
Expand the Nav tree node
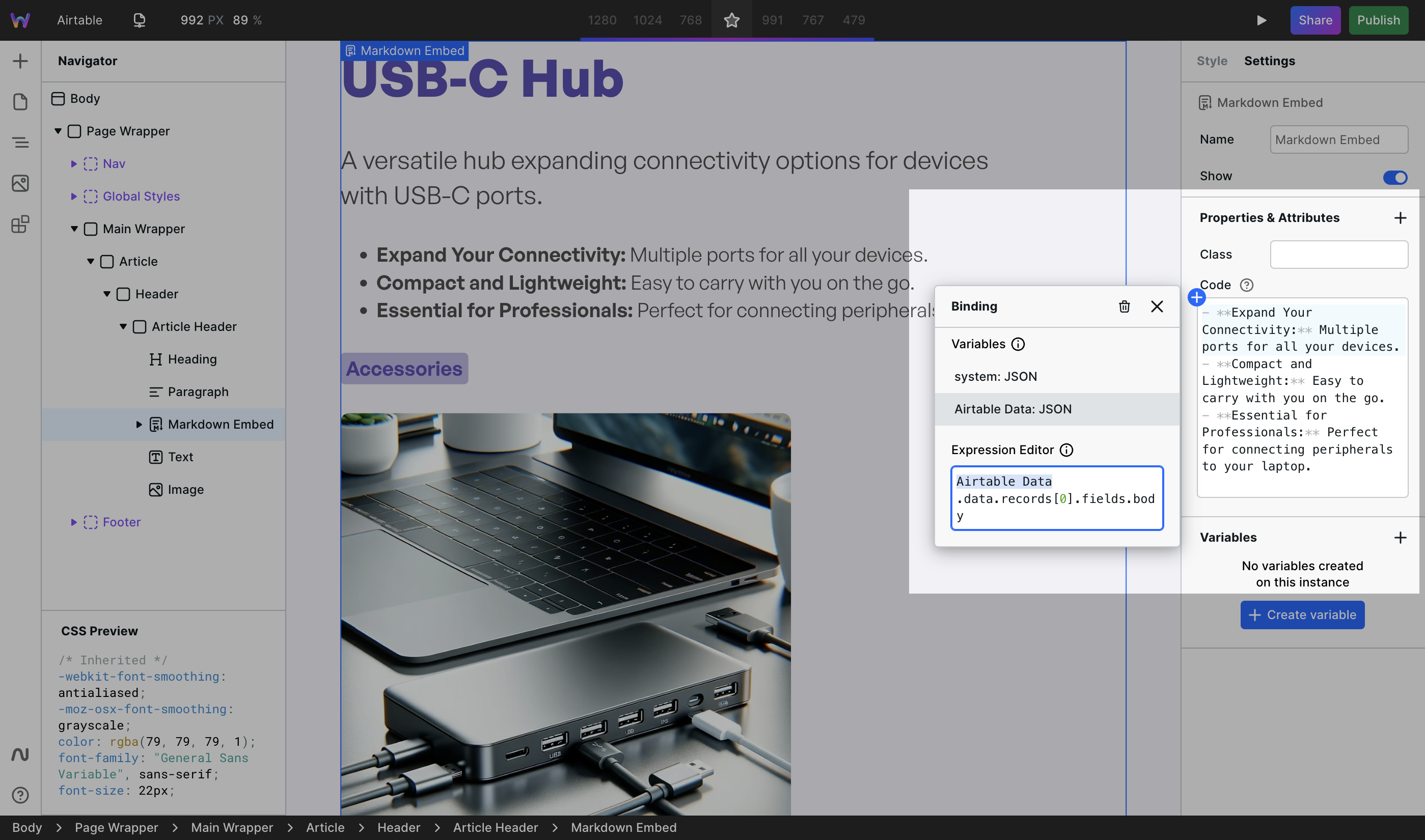74,164
